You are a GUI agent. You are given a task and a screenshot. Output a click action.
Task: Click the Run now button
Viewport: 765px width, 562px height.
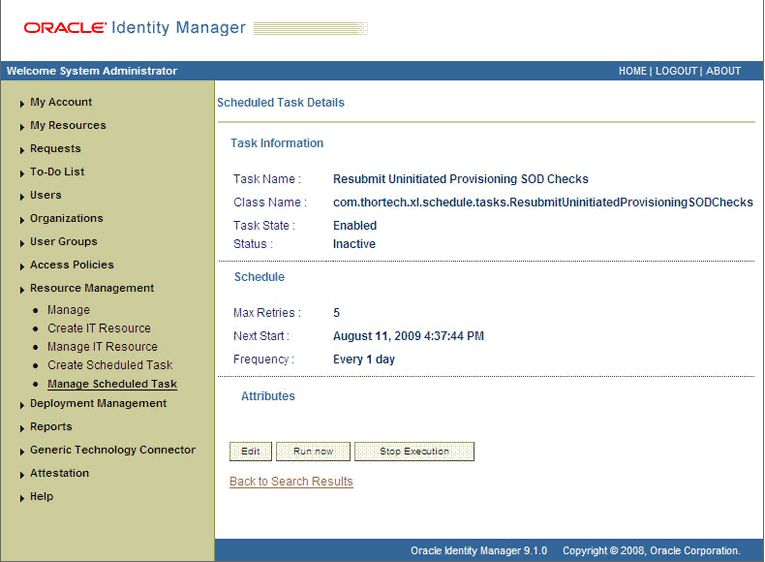(313, 451)
